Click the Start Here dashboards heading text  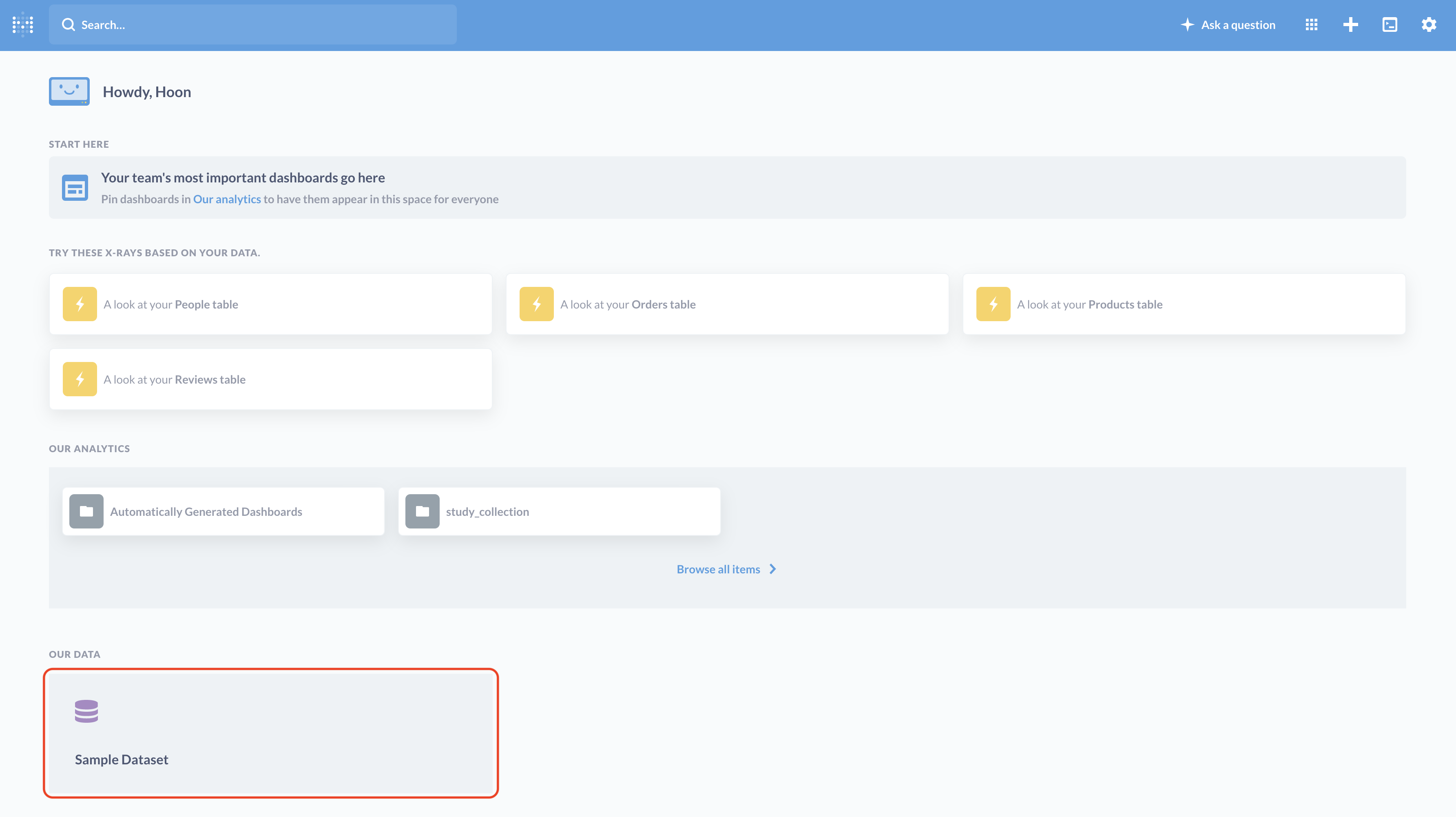pos(243,178)
